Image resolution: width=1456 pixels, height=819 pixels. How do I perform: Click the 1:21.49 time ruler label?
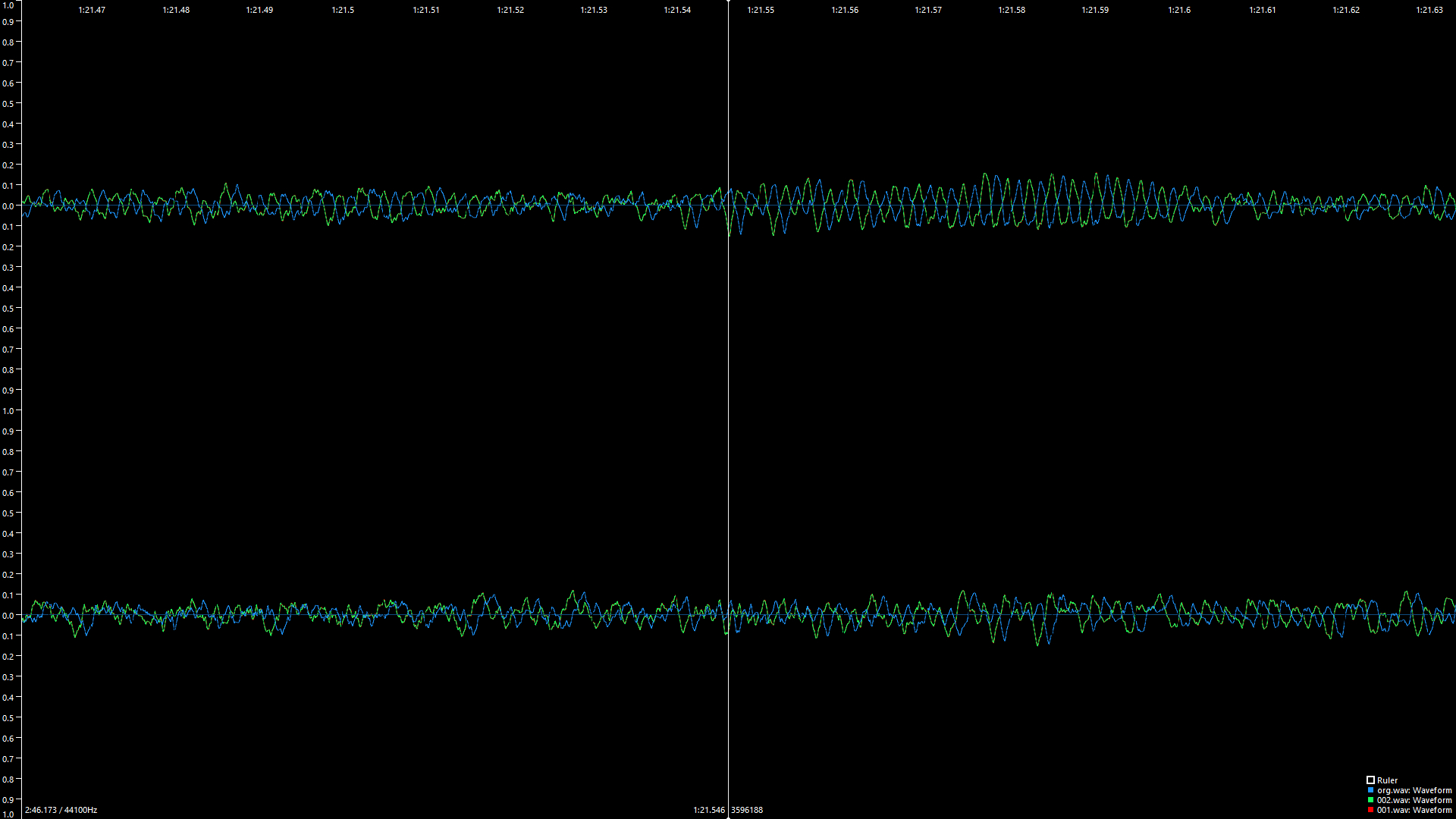(259, 10)
